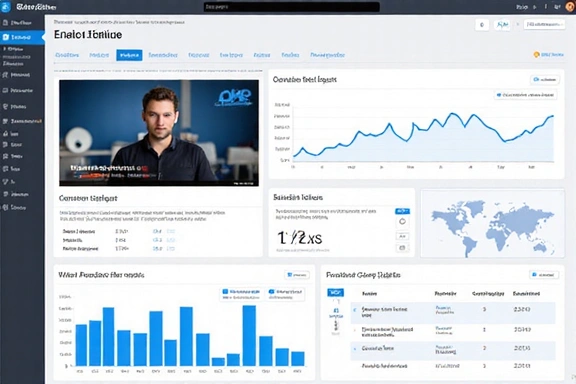Viewport: 576px width, 384px height.
Task: Click the circular refresh icon in the big-number card
Action: pos(402,222)
